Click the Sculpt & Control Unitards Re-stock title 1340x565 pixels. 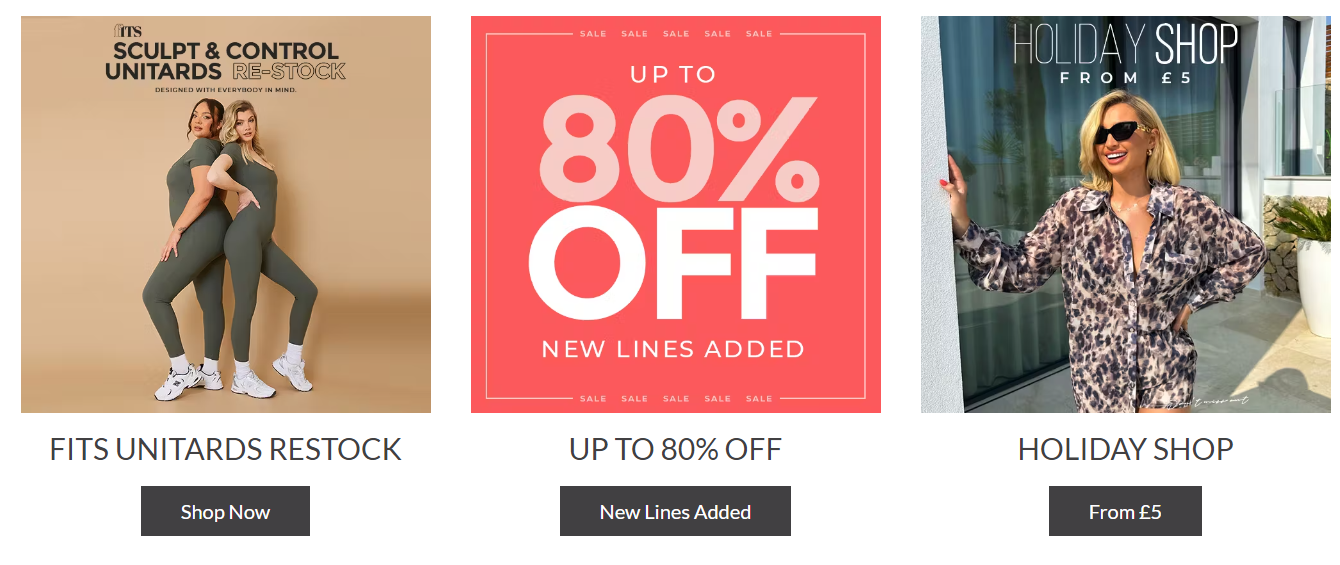click(x=226, y=60)
